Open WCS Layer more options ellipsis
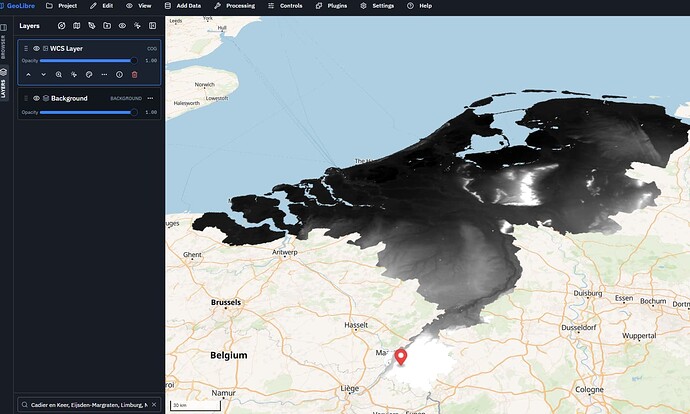The height and width of the screenshot is (414, 690). click(x=104, y=75)
